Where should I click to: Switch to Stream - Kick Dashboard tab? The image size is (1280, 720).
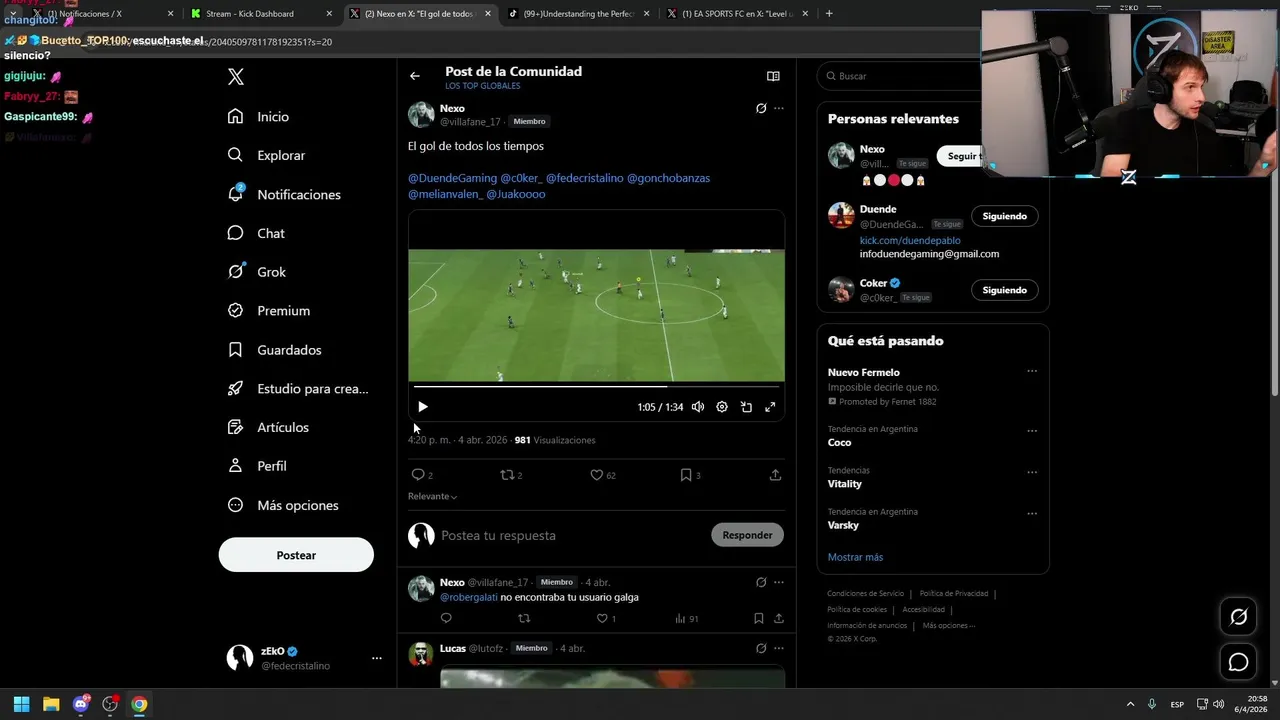coord(259,14)
